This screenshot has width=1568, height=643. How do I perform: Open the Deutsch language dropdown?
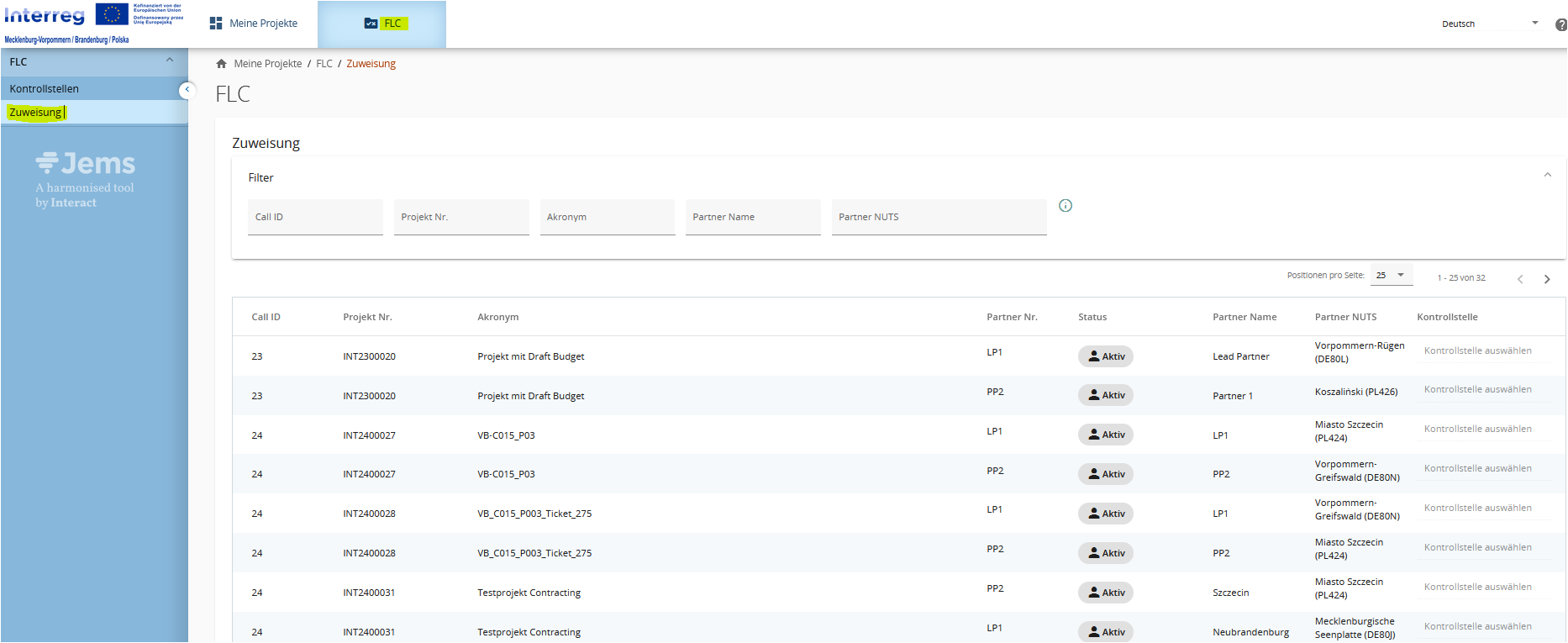(x=1489, y=24)
